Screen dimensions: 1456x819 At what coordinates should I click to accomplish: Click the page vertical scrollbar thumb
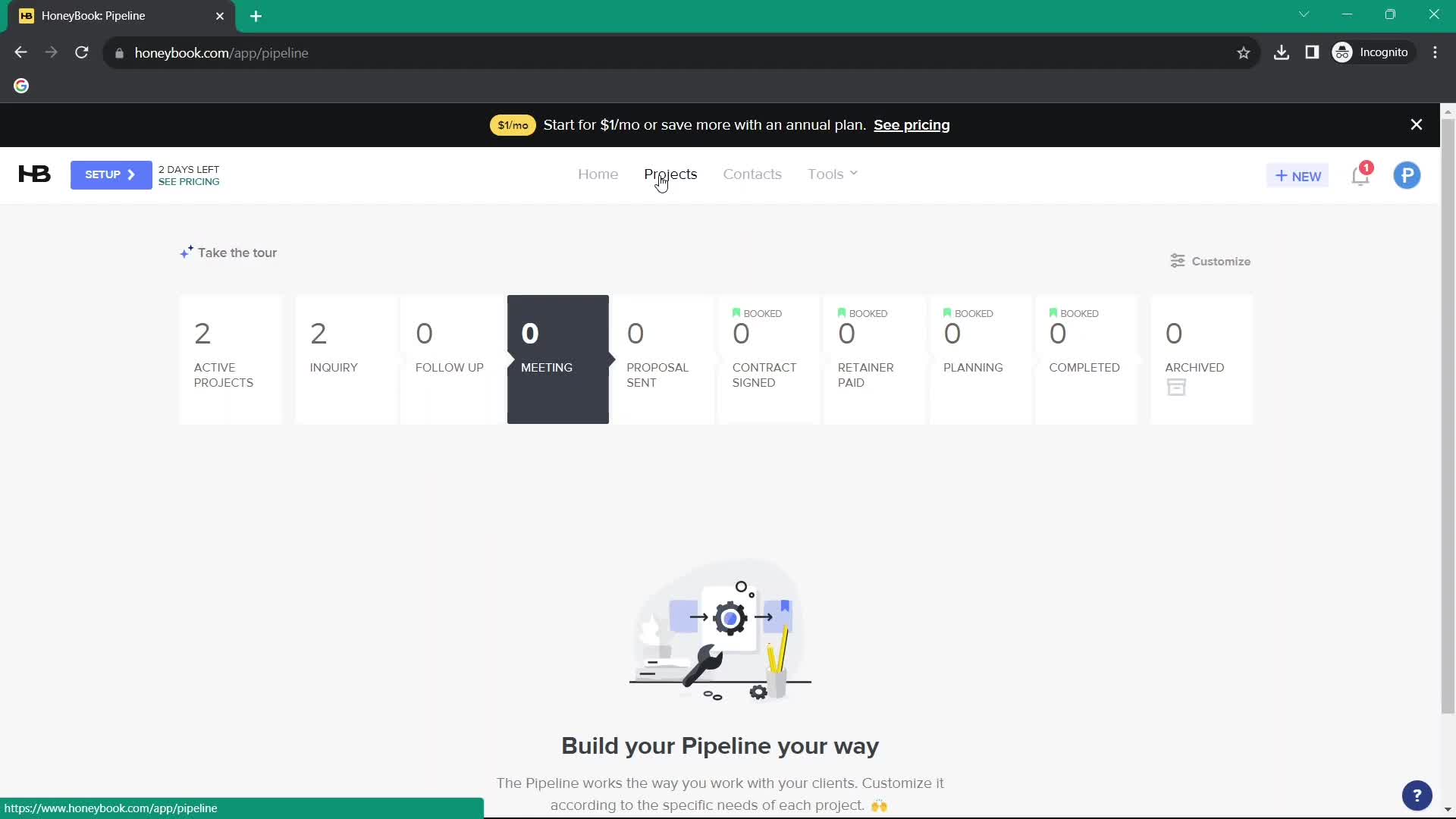point(1448,416)
